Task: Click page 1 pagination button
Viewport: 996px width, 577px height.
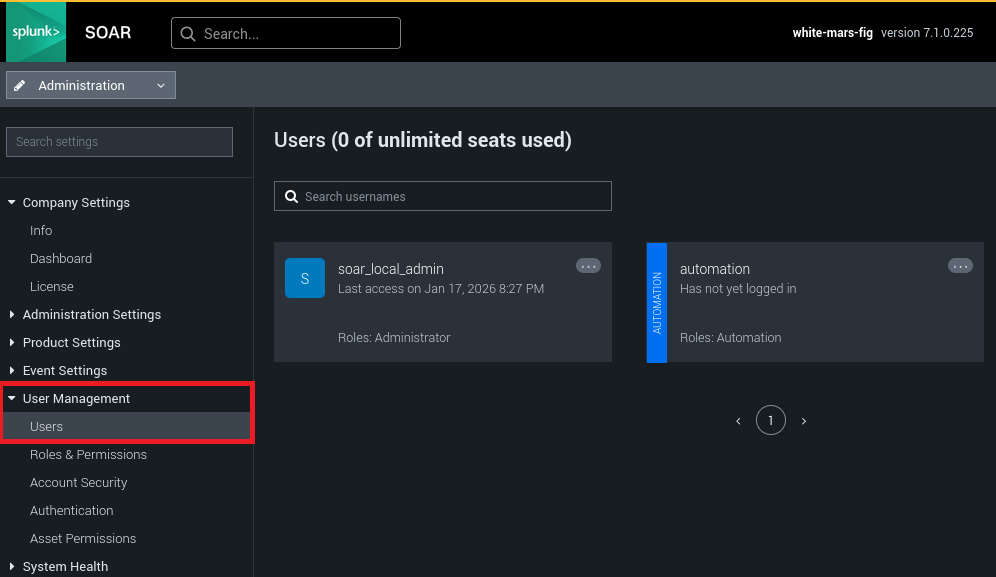Action: pyautogui.click(x=770, y=421)
